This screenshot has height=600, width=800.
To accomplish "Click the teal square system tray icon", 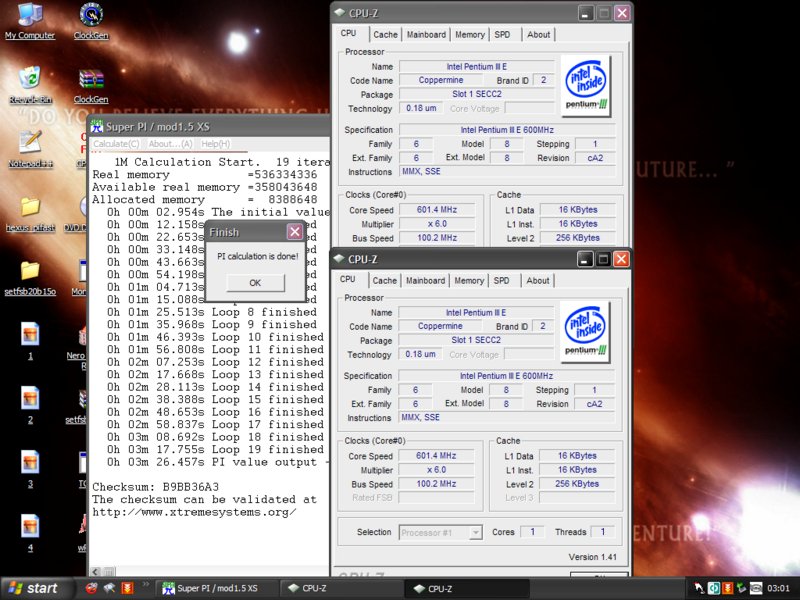I will coord(714,588).
